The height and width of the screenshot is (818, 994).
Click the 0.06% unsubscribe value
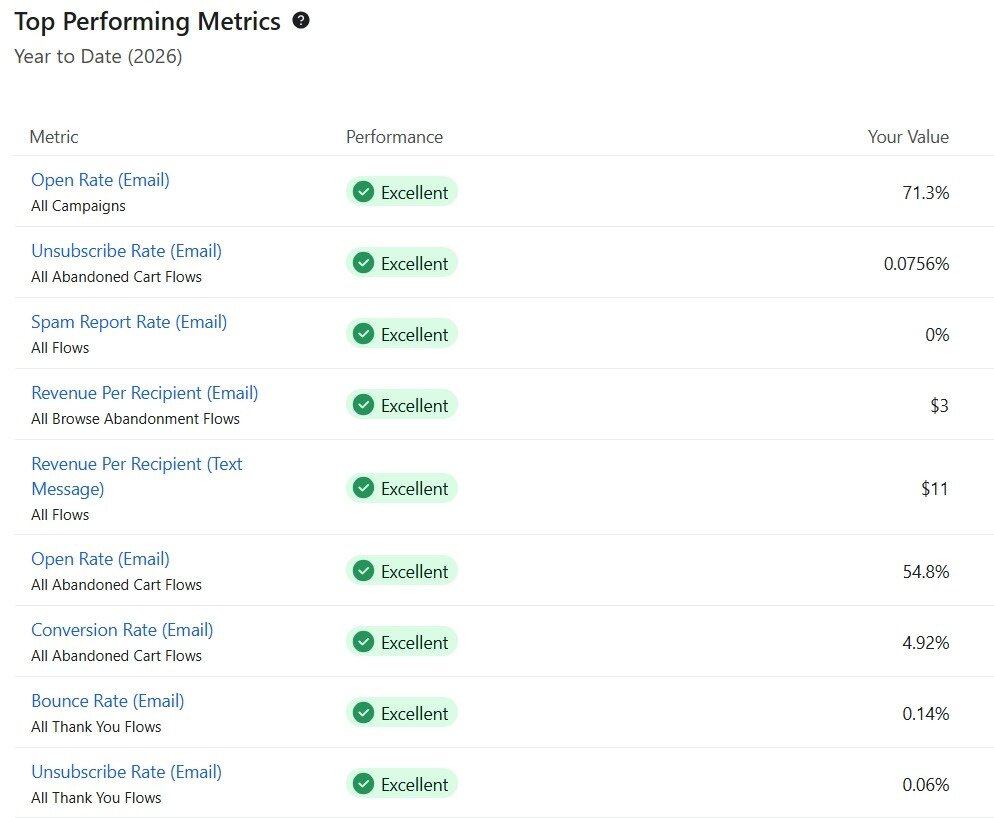pos(926,784)
